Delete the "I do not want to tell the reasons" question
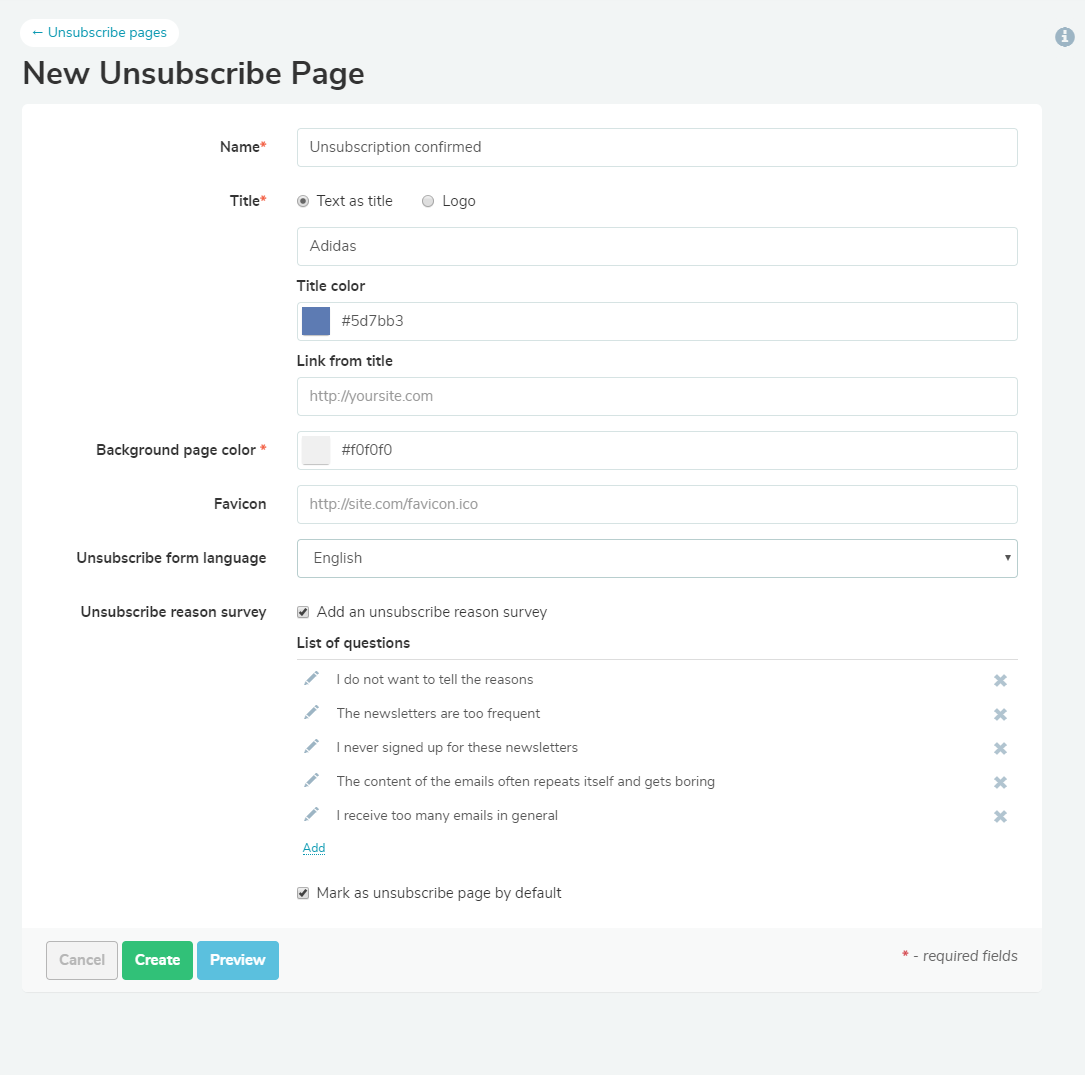This screenshot has height=1075, width=1085. (x=1000, y=680)
